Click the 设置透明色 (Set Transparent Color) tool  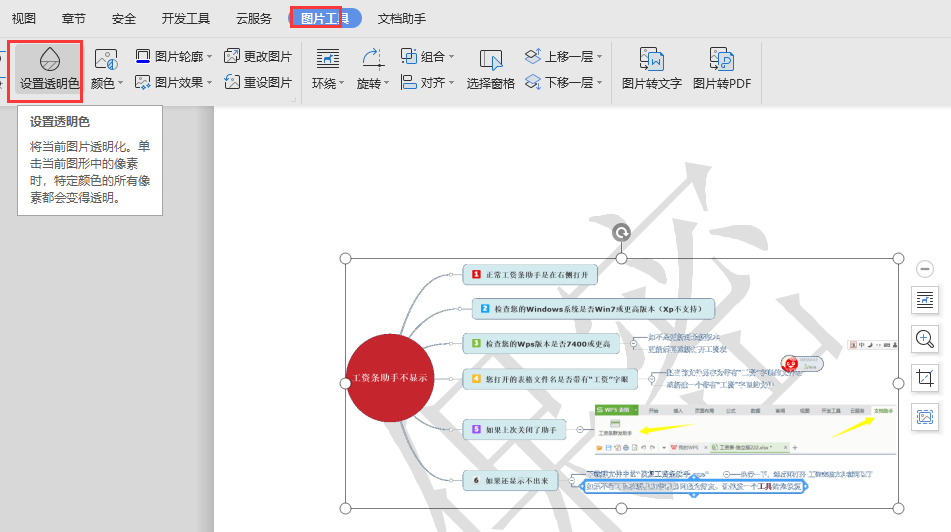coord(49,69)
